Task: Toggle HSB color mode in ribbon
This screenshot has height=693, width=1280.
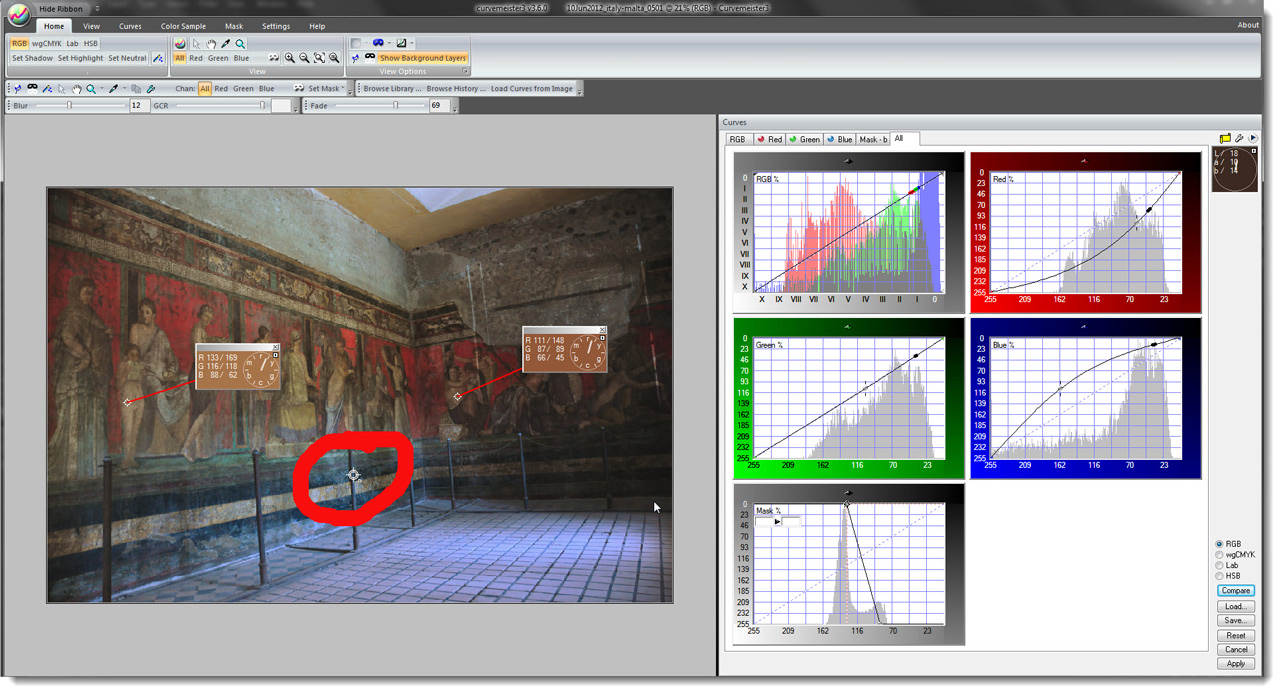Action: coord(90,44)
